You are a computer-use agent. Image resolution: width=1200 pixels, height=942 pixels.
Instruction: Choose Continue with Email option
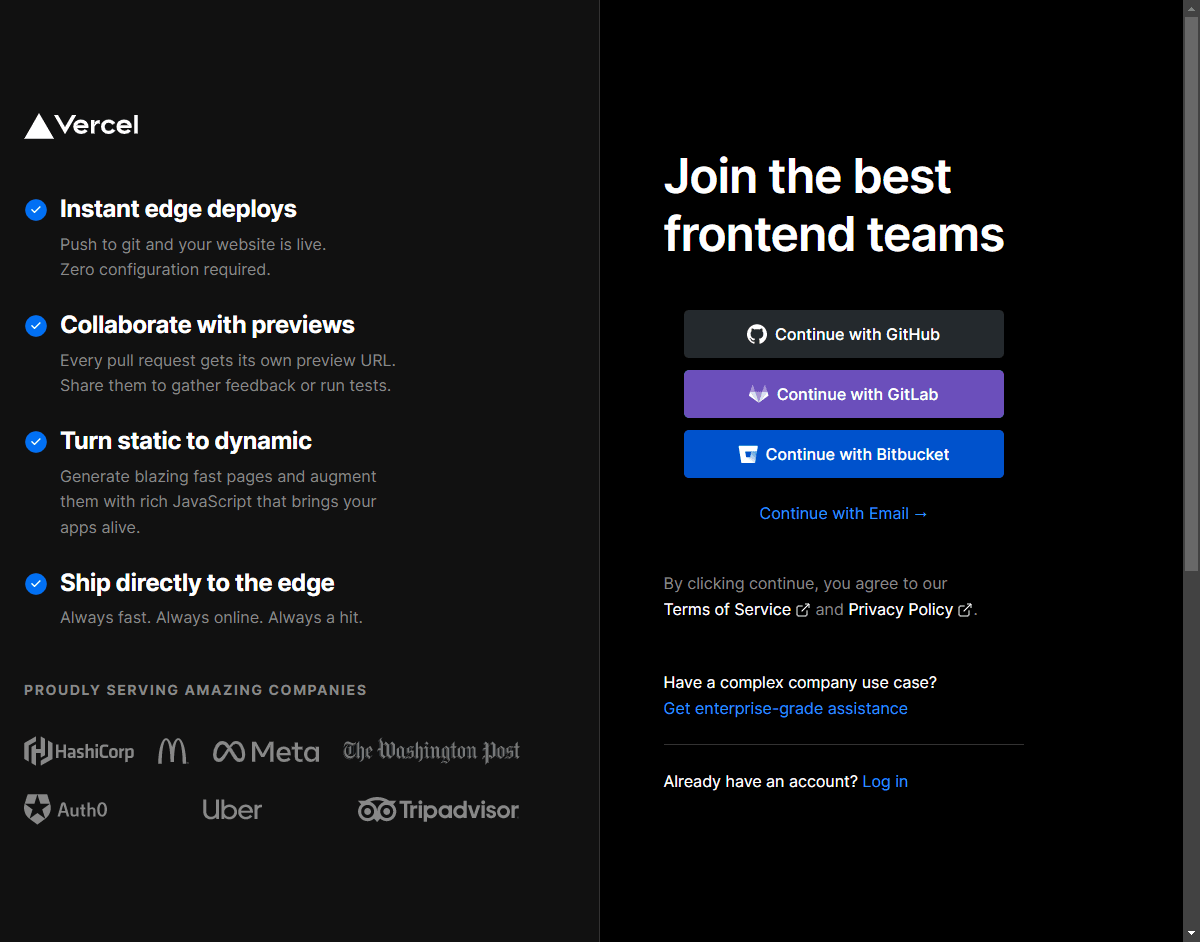click(844, 514)
